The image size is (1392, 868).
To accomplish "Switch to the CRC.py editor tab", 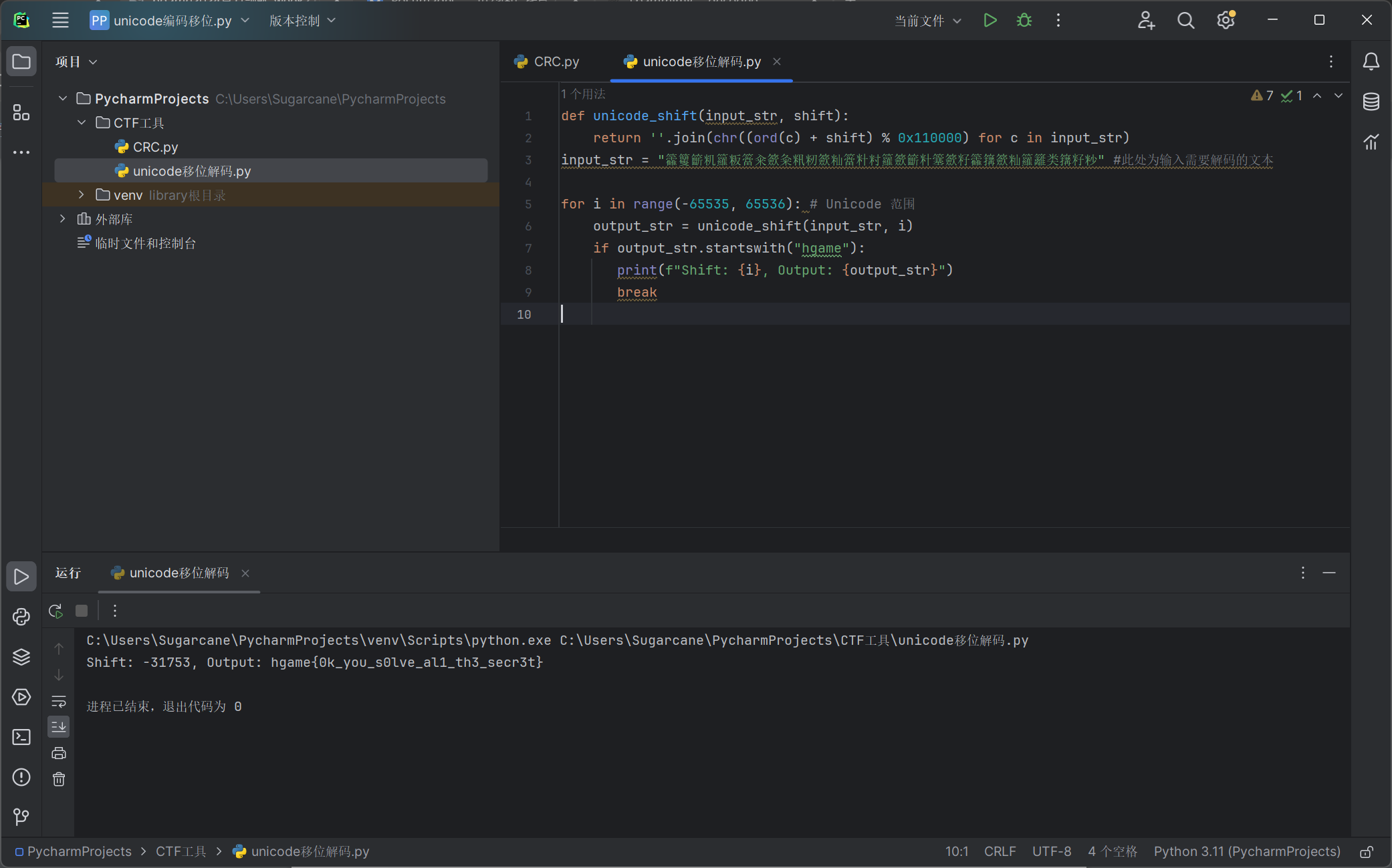I will coord(548,61).
